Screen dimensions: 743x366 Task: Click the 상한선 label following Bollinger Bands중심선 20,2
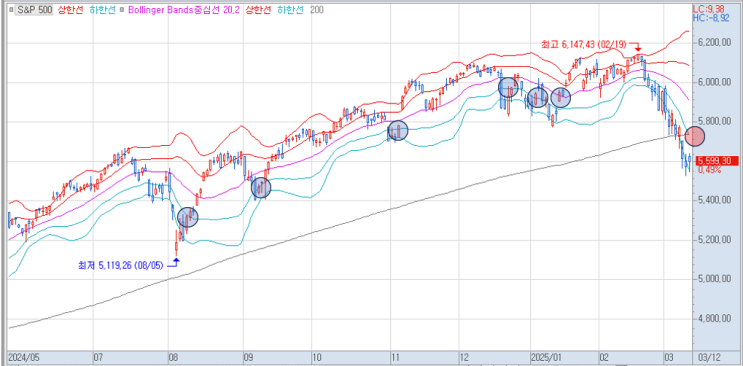click(x=259, y=9)
